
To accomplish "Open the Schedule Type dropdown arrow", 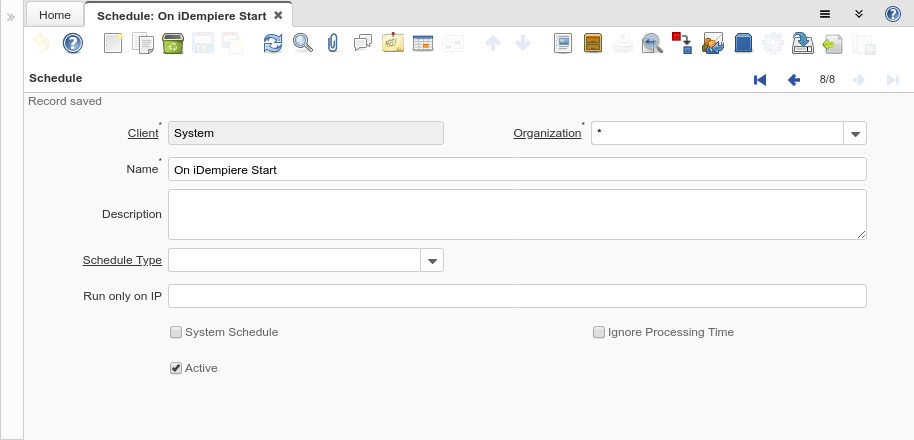I will pos(432,260).
